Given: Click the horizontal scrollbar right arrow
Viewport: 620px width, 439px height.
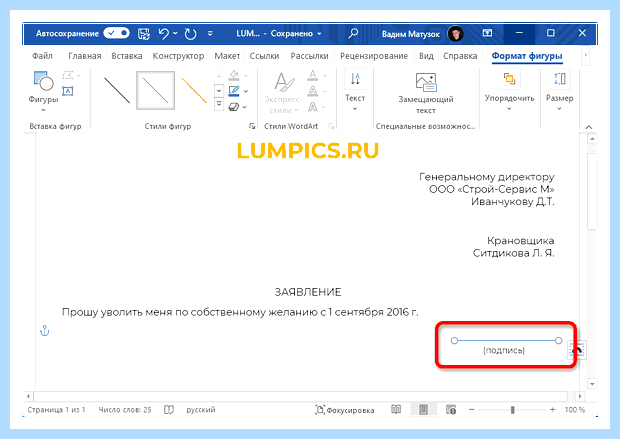Looking at the screenshot, I should (x=580, y=396).
